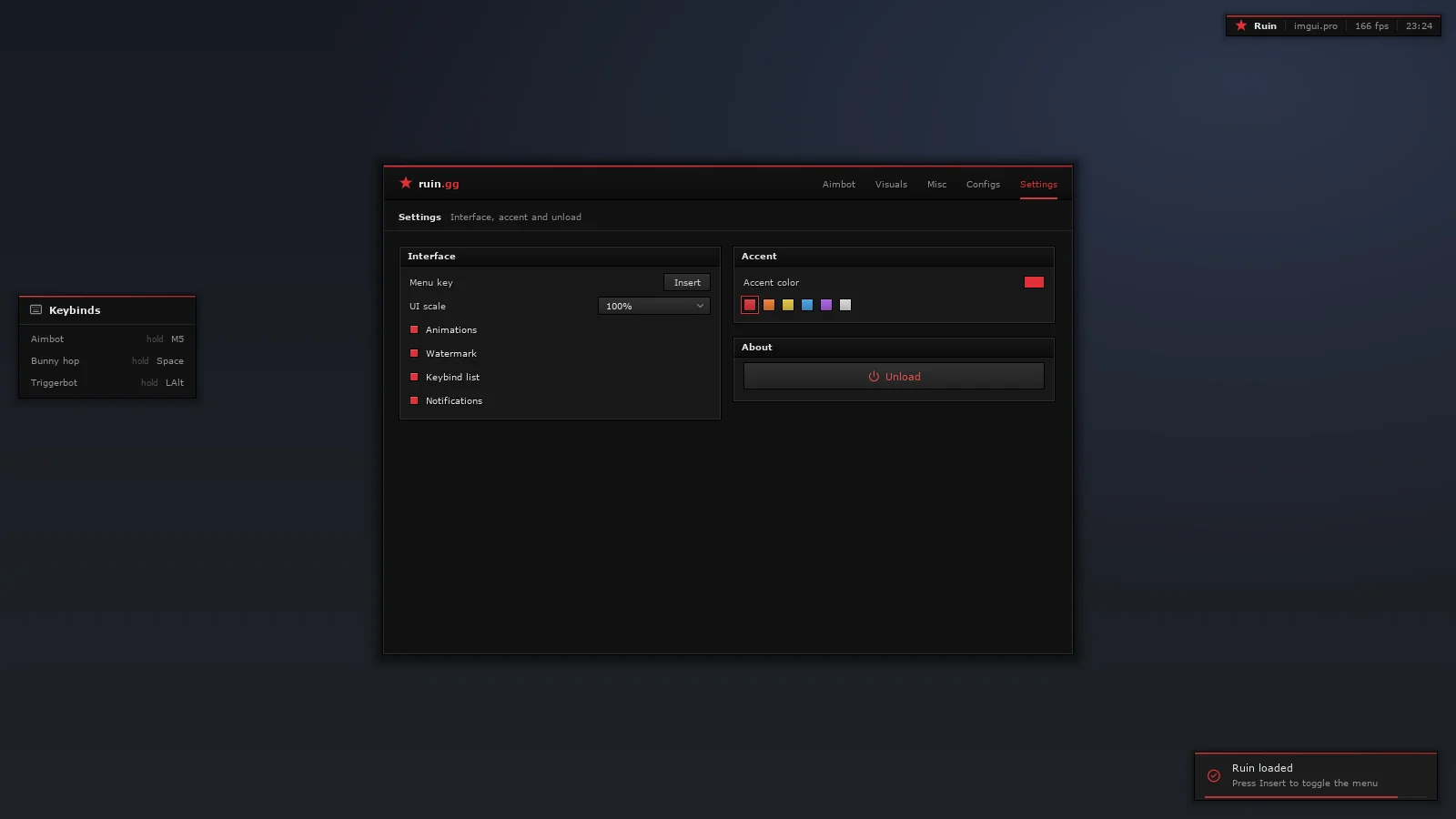
Task: Click the Unload button
Action: 894,376
